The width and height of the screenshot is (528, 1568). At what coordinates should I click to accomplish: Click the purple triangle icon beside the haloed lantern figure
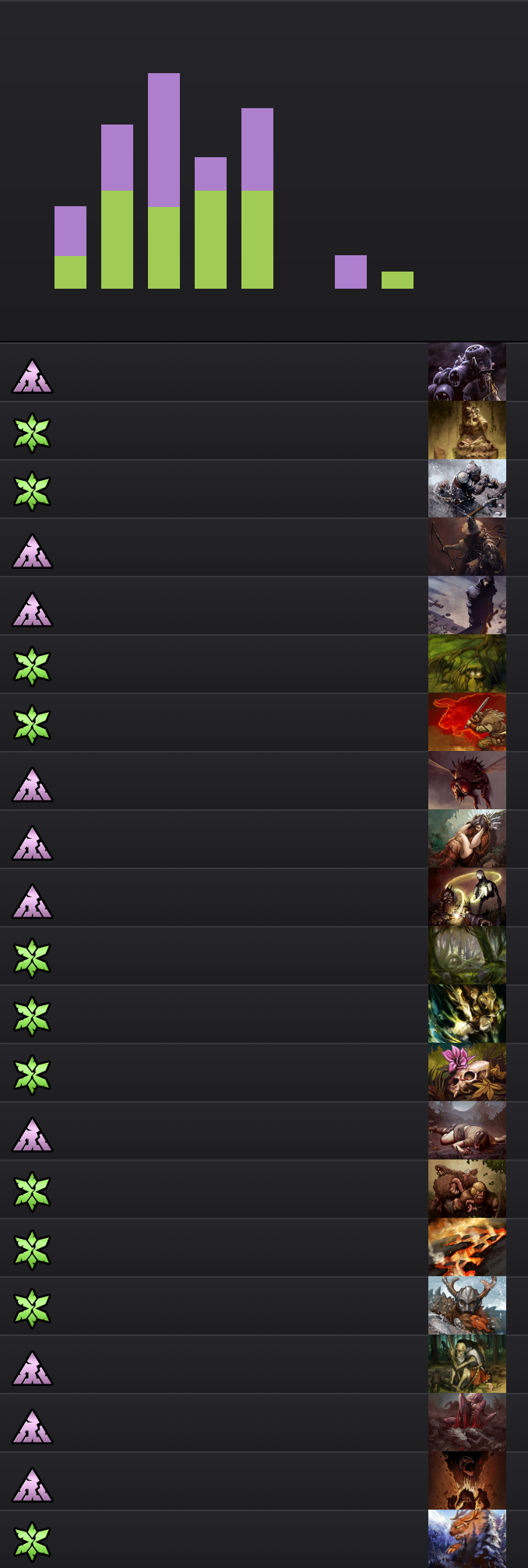point(32,901)
